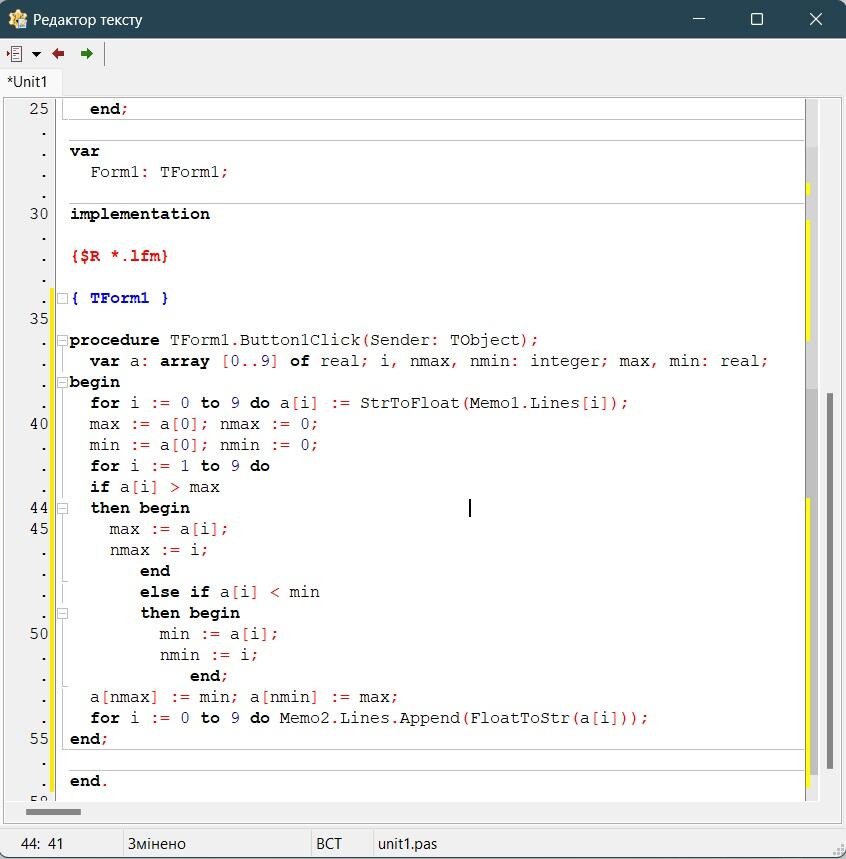Click 'Form1: TForm1;' declaration

coord(159,173)
